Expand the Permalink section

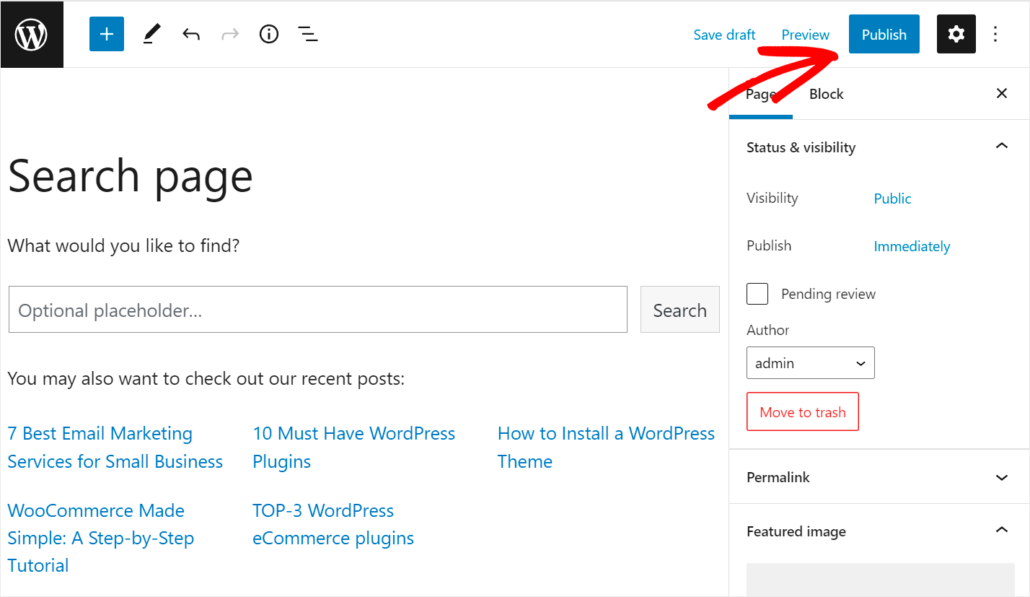tap(1001, 477)
